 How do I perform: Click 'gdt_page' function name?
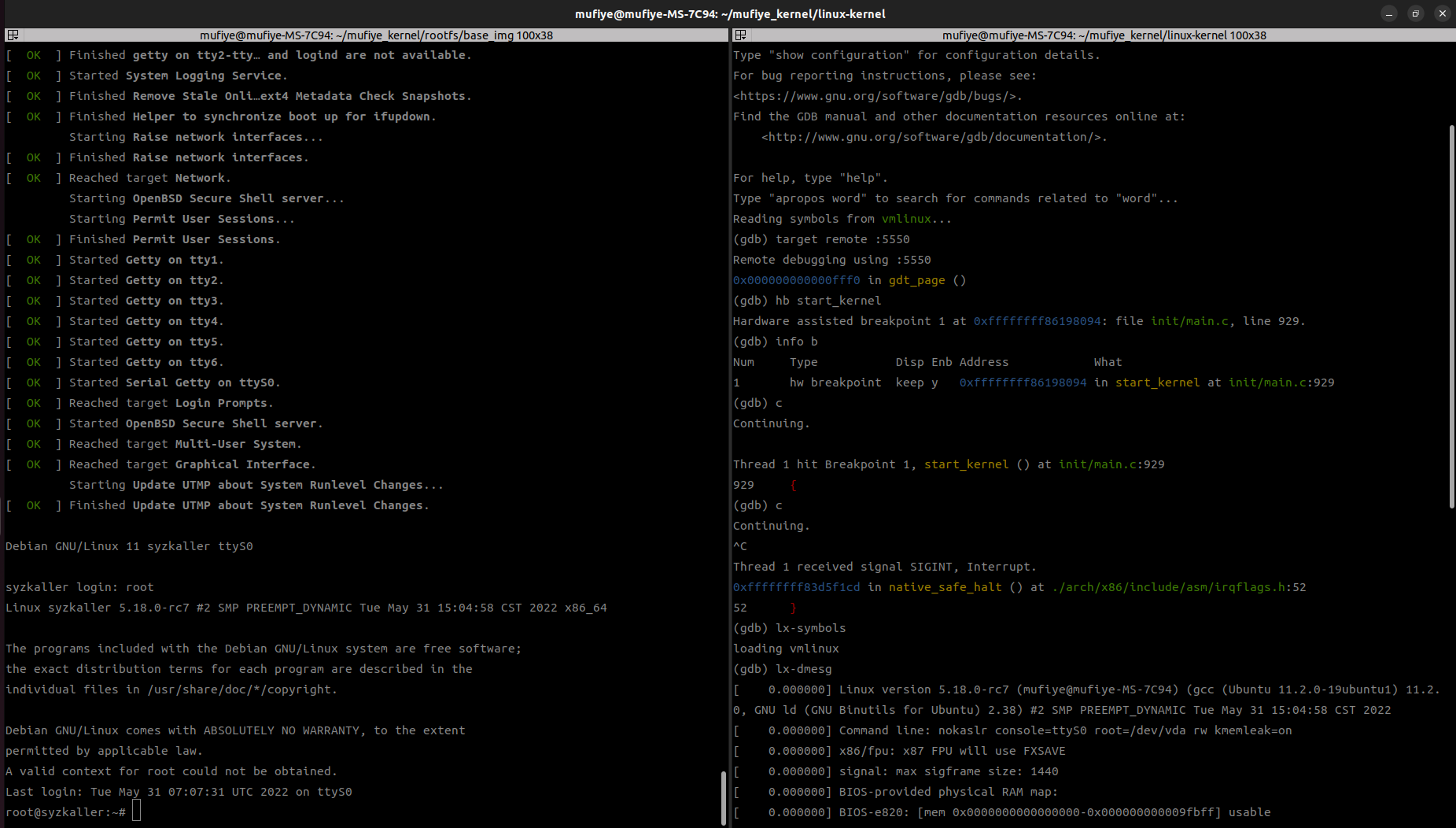[916, 280]
